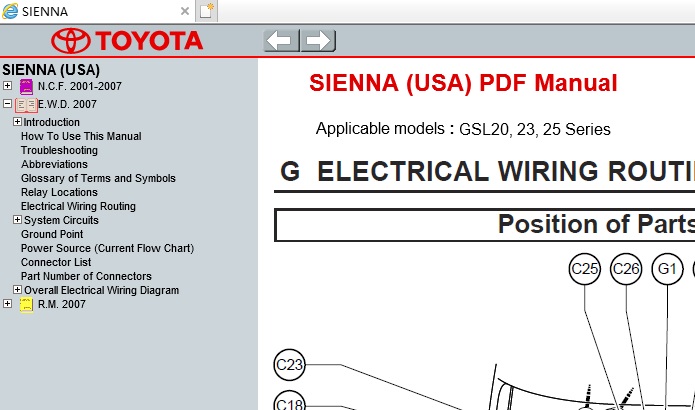Click the G ELECTRICAL WIRING ROUTING heading
695x410 pixels.
click(x=488, y=171)
